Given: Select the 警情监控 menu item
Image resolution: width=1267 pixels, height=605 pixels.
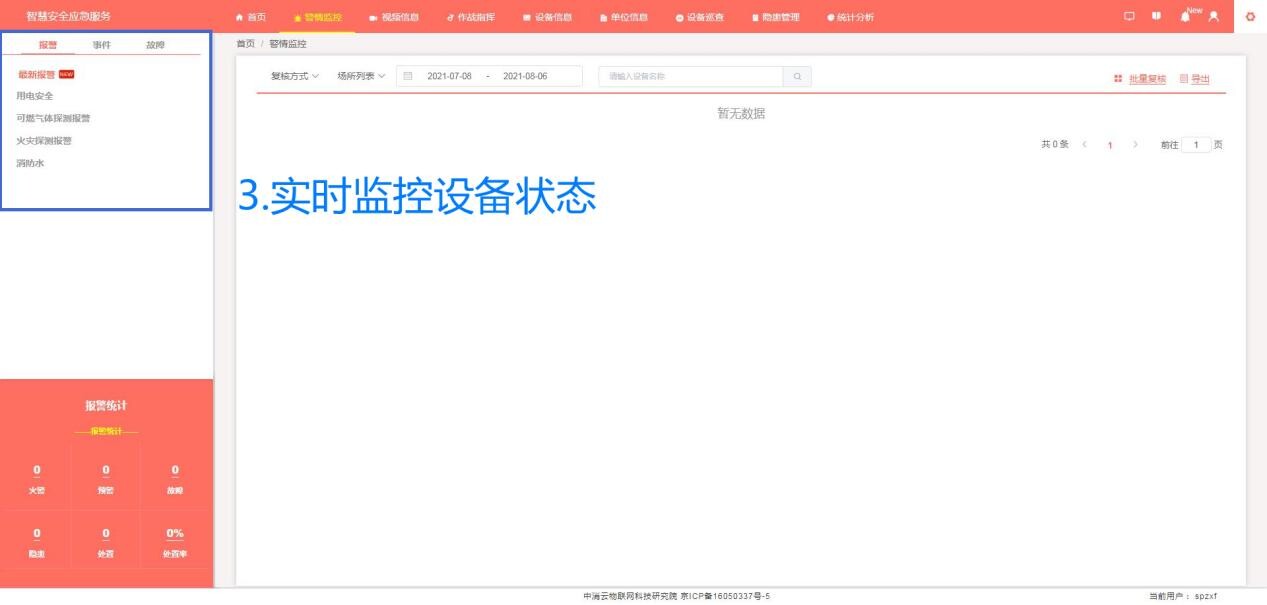Looking at the screenshot, I should click(317, 17).
